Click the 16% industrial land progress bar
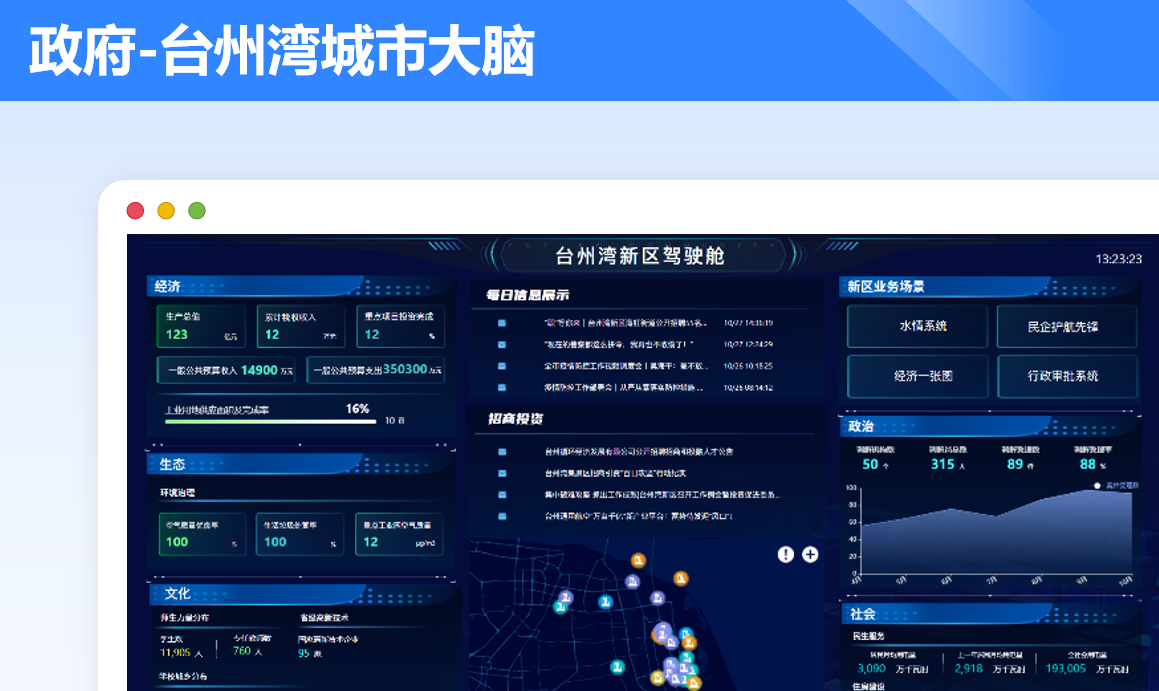 270,421
